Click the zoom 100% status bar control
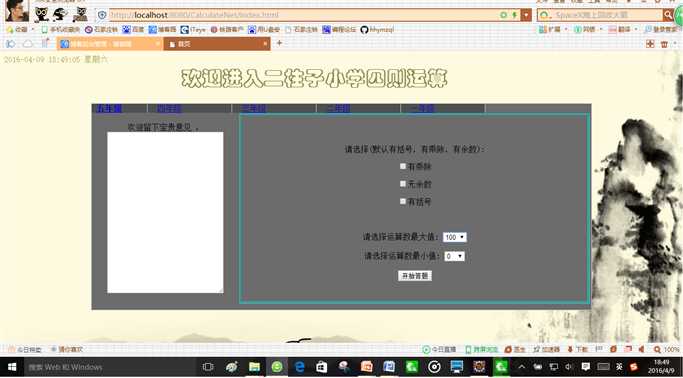683x378 pixels. [666, 349]
